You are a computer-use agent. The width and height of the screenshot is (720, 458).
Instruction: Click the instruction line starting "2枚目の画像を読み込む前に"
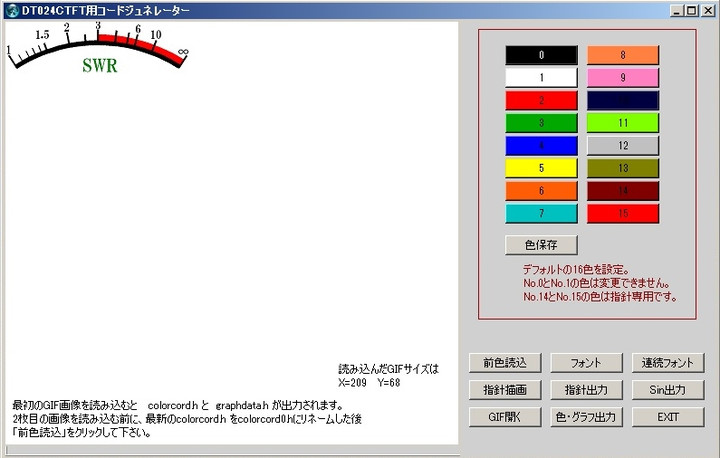pyautogui.click(x=187, y=419)
